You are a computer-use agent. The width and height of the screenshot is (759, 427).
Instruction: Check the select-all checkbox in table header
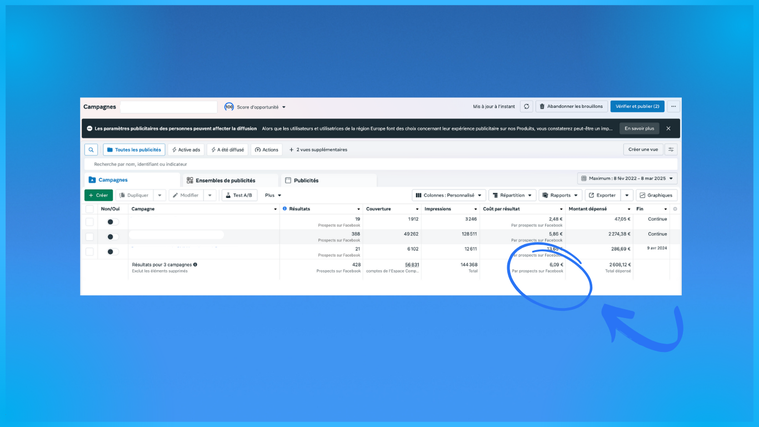[x=90, y=209]
